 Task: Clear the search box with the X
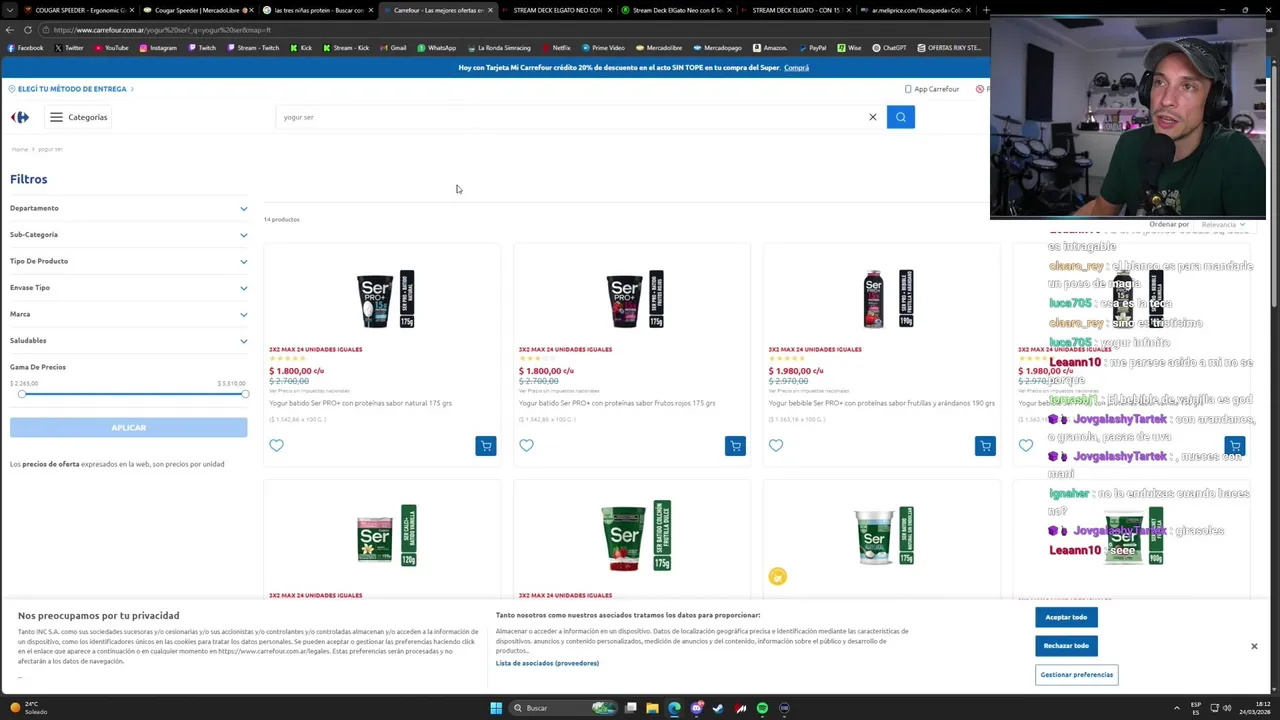point(872,117)
